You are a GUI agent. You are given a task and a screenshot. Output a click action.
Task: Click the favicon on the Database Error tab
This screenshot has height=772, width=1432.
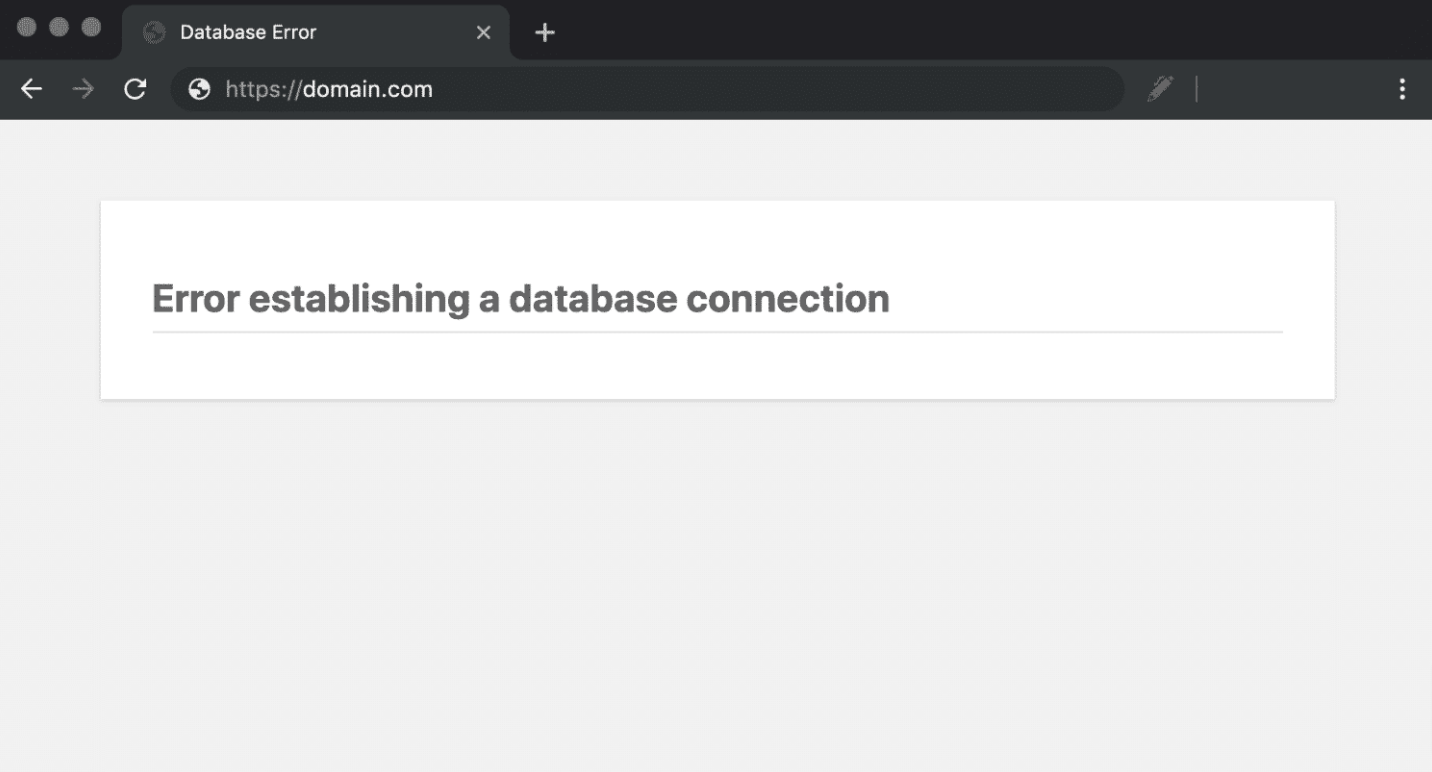(x=153, y=31)
